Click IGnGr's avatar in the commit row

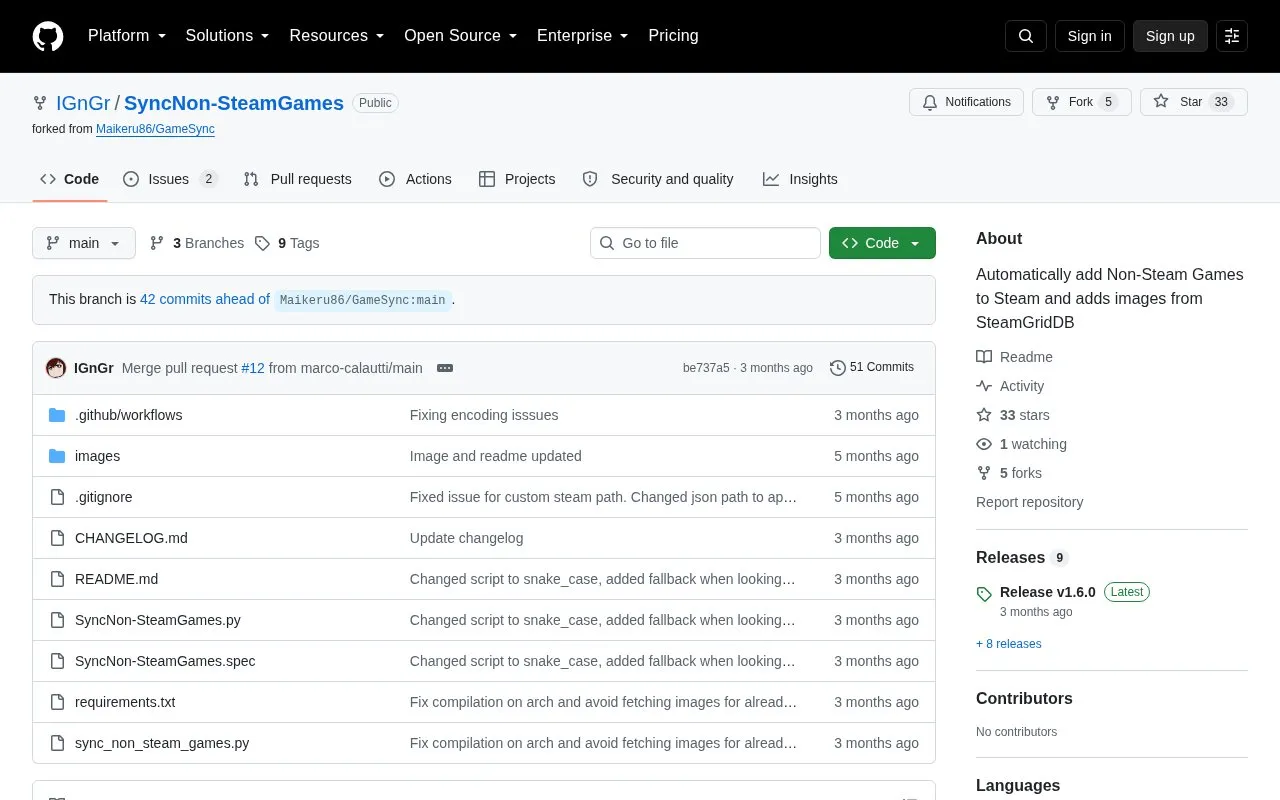point(56,368)
